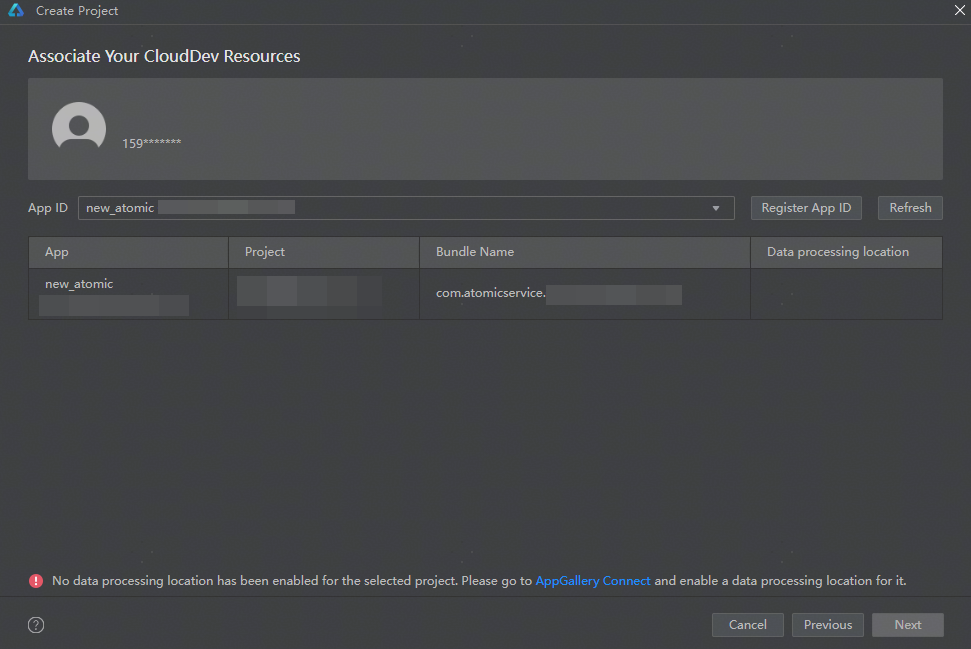Click the App column header
The width and height of the screenshot is (971, 649).
(x=57, y=252)
